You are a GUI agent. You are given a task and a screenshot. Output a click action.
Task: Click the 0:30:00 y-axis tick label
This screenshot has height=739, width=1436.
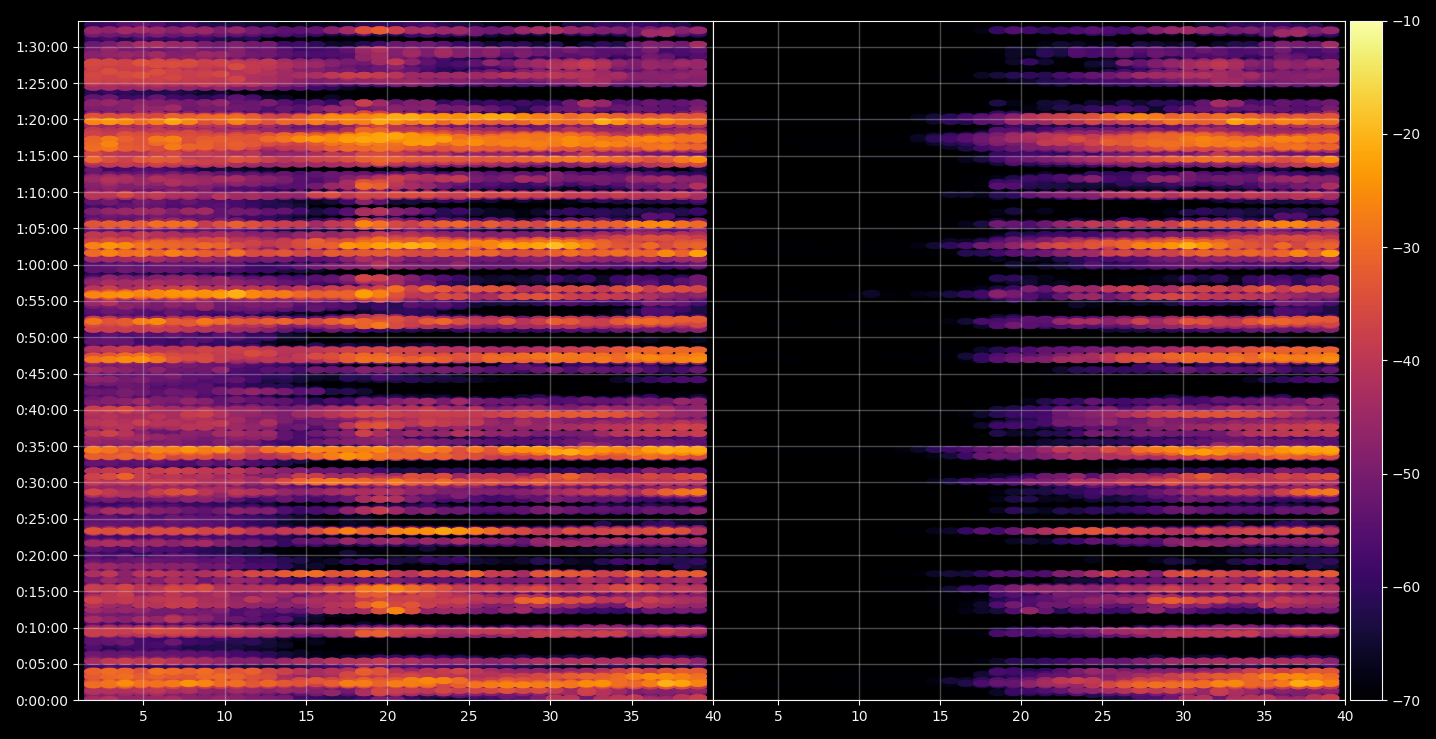(x=41, y=483)
